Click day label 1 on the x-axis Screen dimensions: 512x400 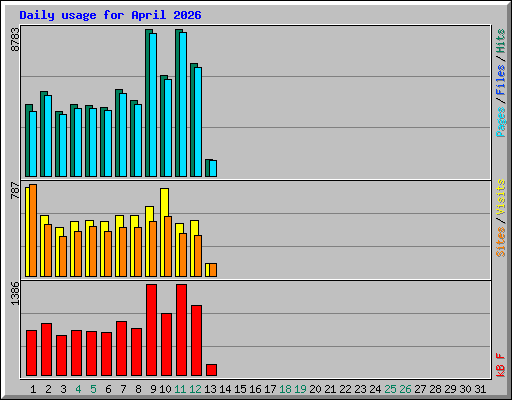33,389
